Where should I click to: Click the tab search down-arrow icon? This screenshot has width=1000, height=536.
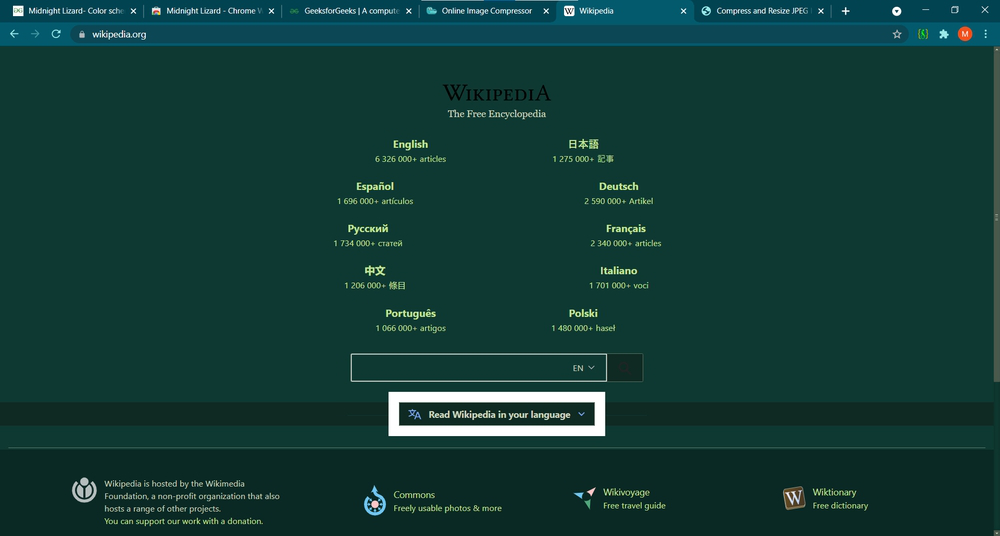897,11
